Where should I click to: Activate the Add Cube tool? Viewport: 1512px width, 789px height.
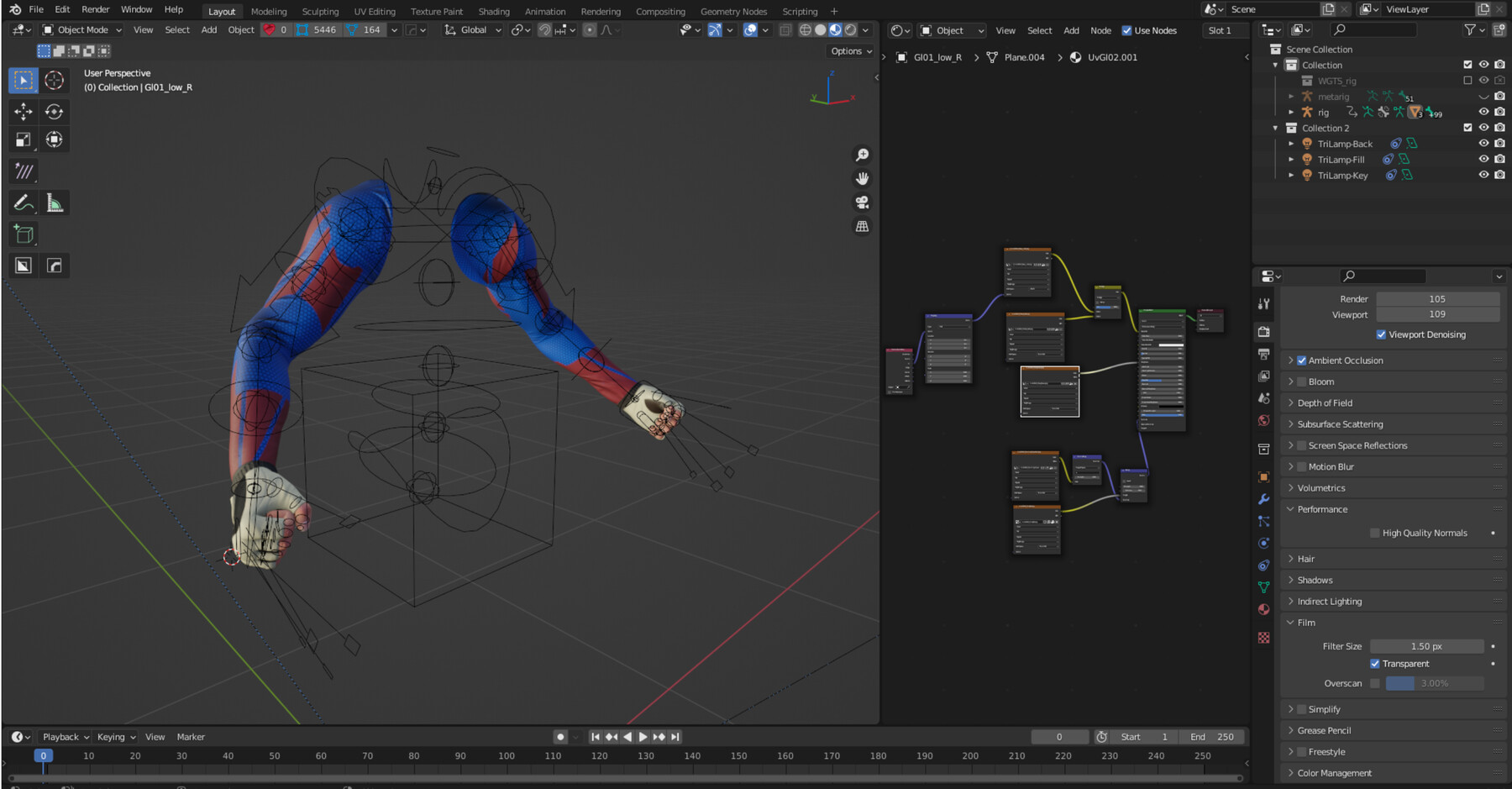coord(24,234)
